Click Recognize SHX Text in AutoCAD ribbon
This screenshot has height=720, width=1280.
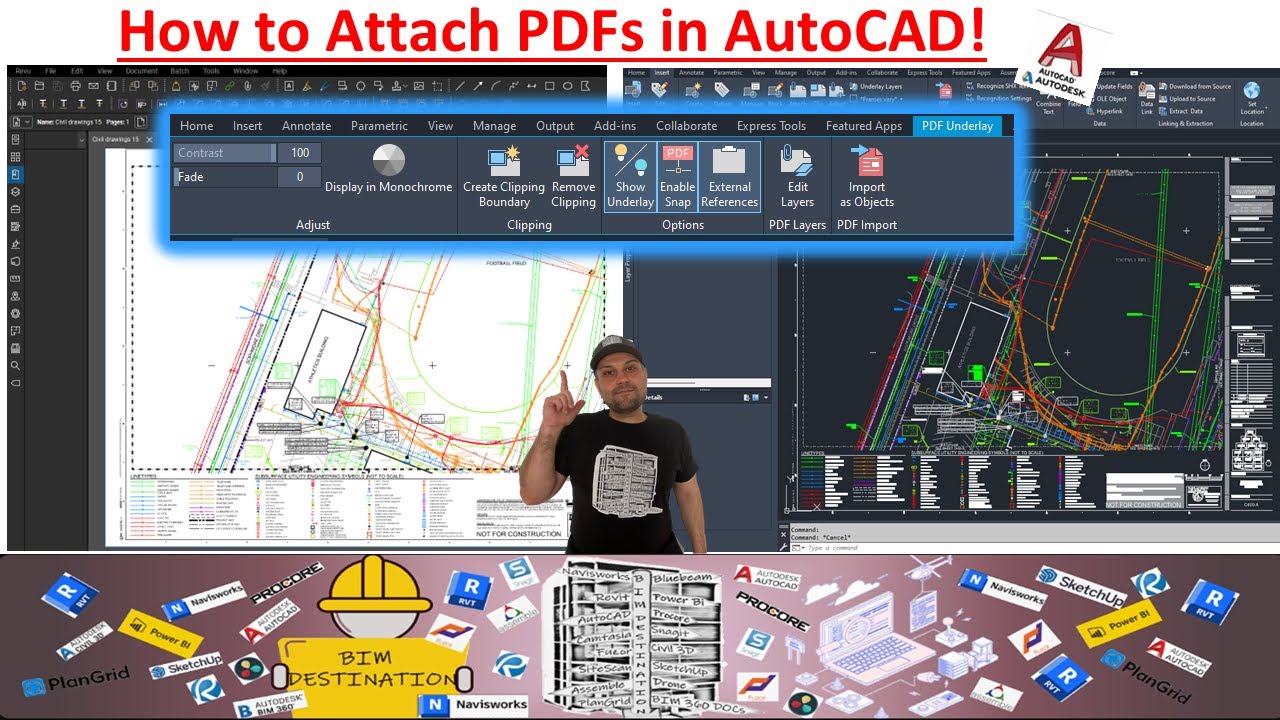tap(997, 86)
